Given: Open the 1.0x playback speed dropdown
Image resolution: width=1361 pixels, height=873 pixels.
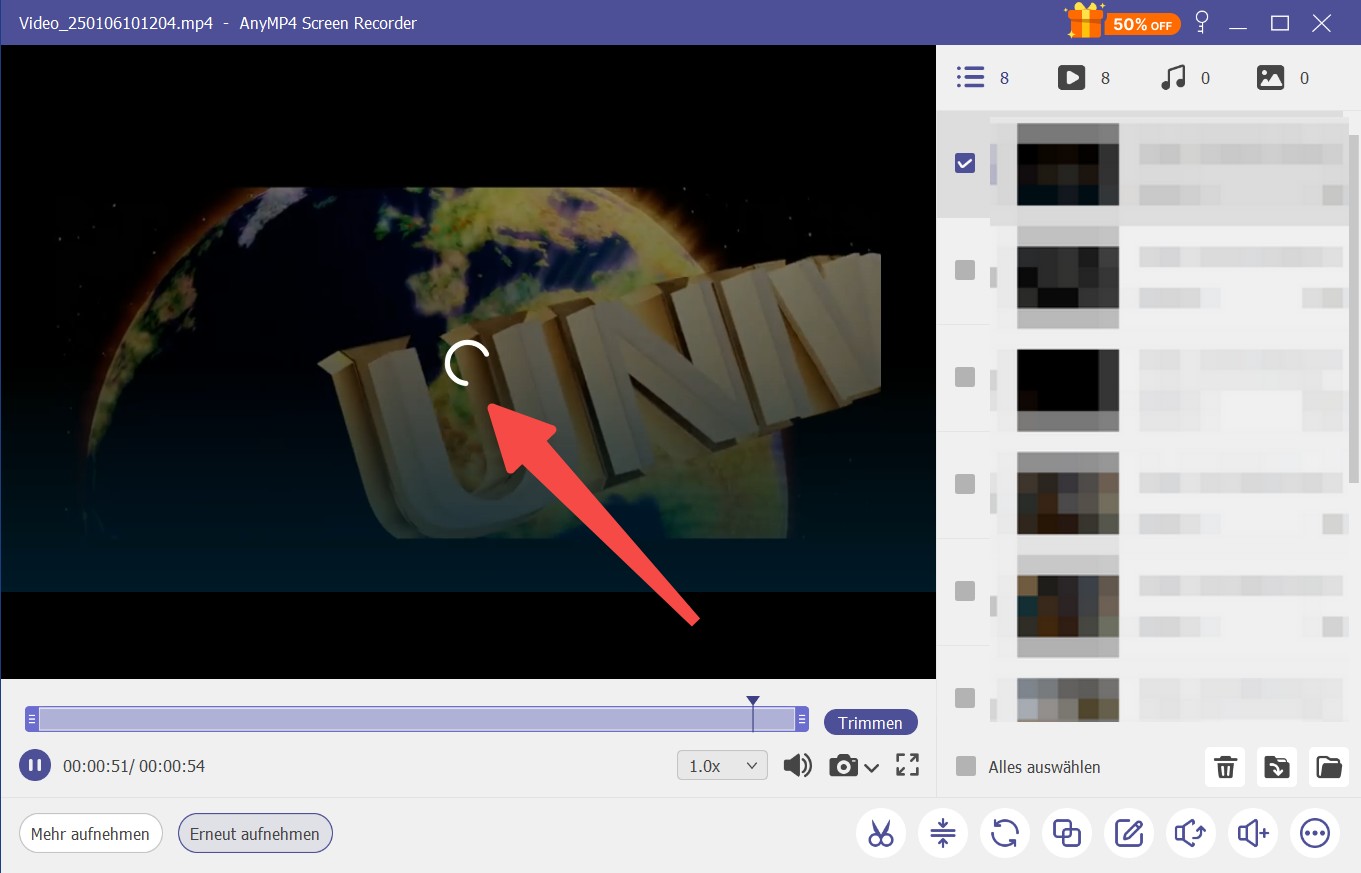Looking at the screenshot, I should [722, 765].
